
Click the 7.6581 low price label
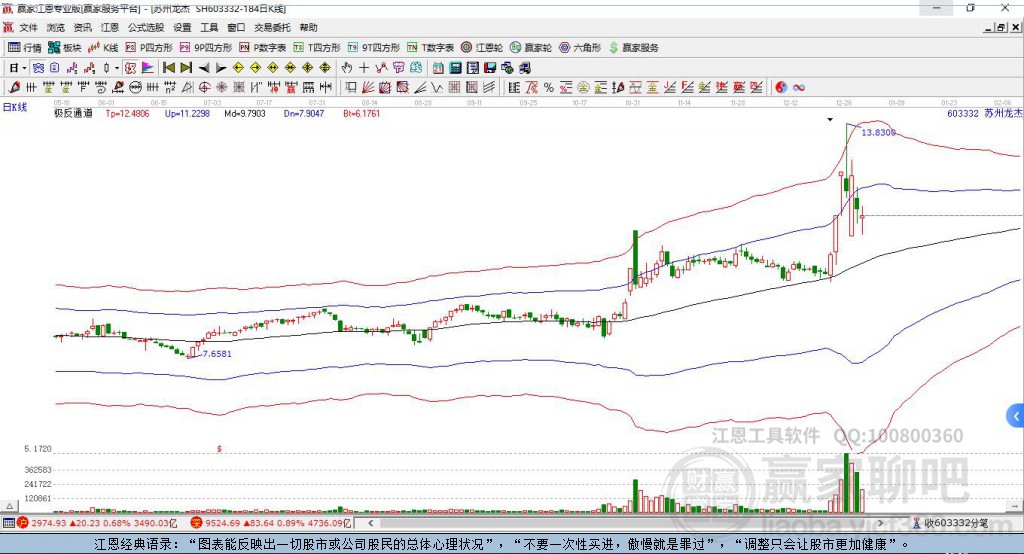pos(217,353)
